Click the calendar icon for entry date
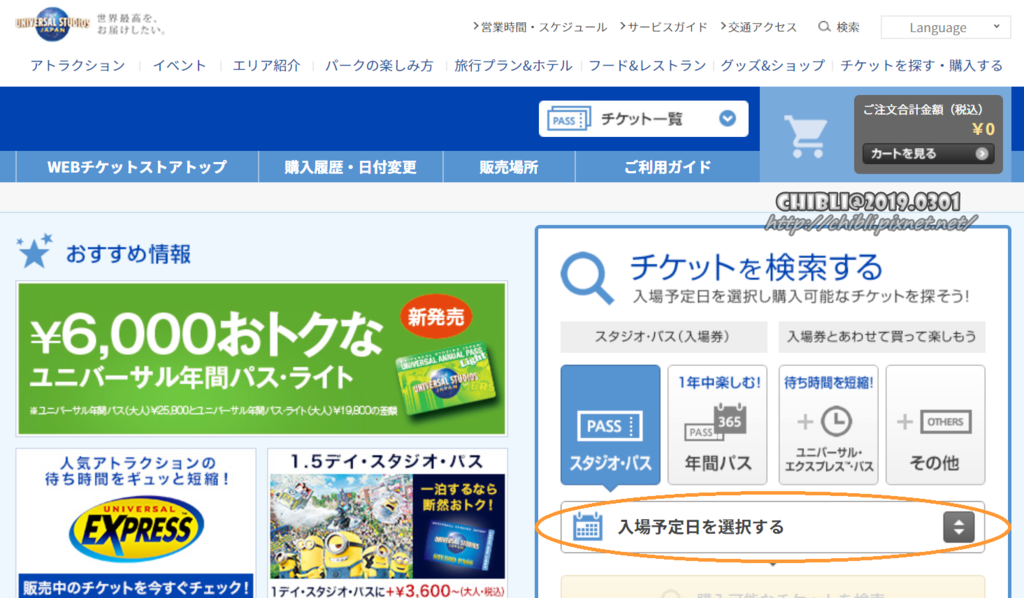 click(x=587, y=527)
